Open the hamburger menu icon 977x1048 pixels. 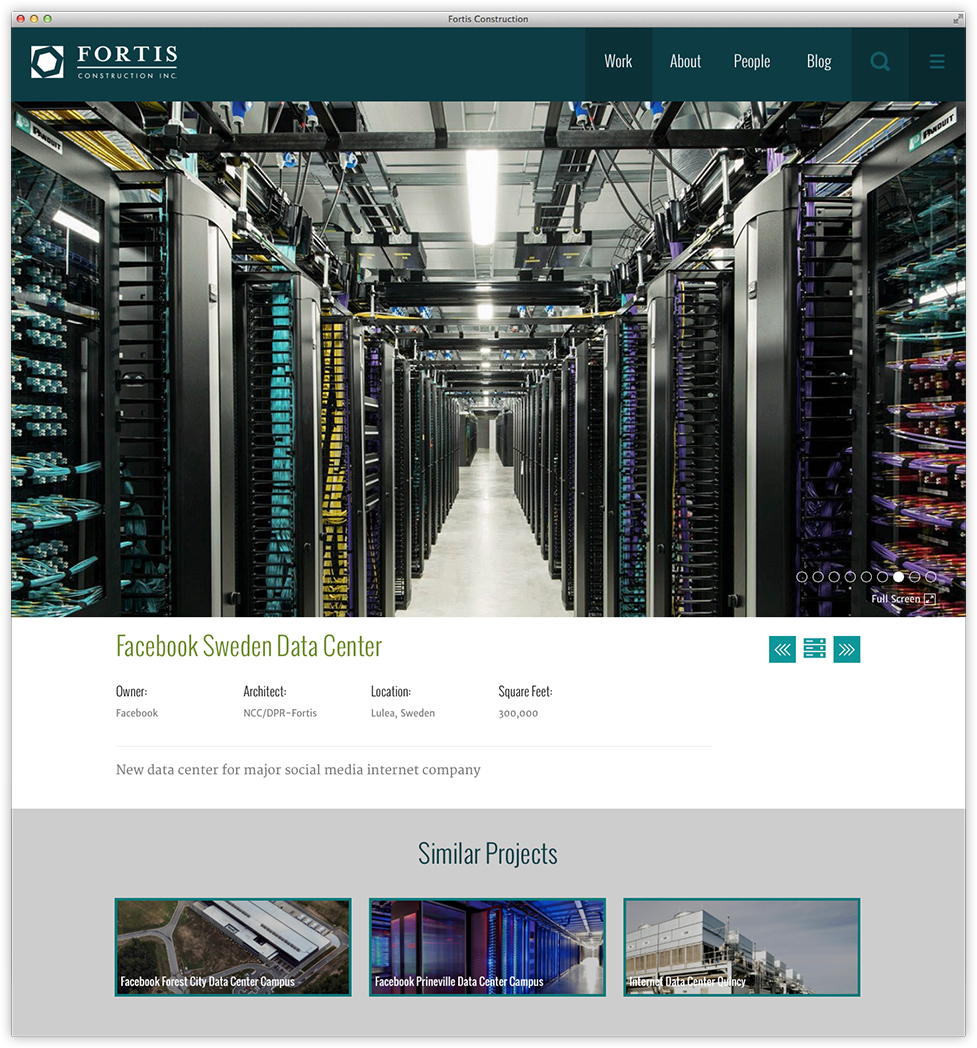[937, 62]
